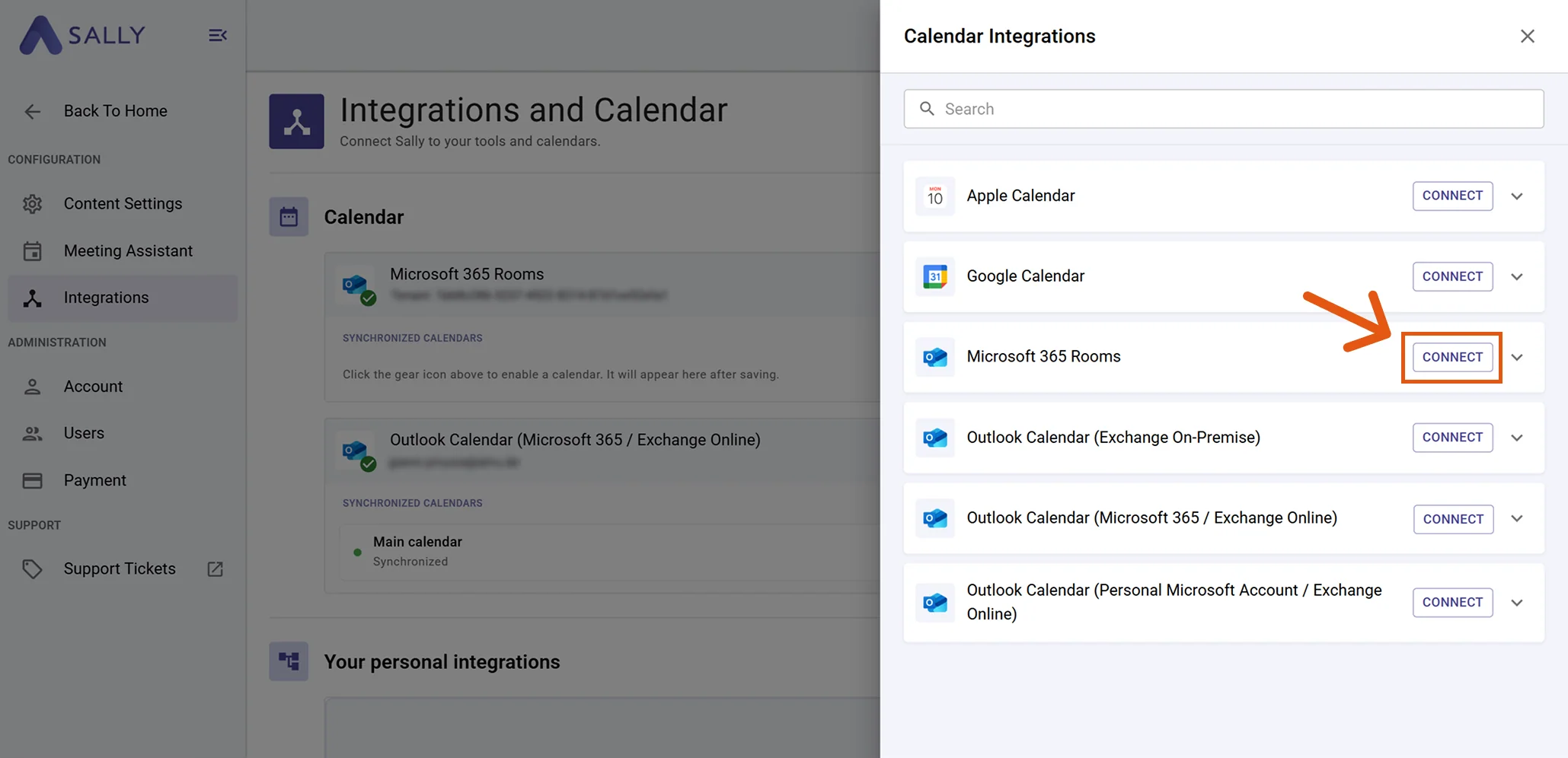Click the Calendar section icon
The height and width of the screenshot is (758, 1568).
[x=289, y=217]
